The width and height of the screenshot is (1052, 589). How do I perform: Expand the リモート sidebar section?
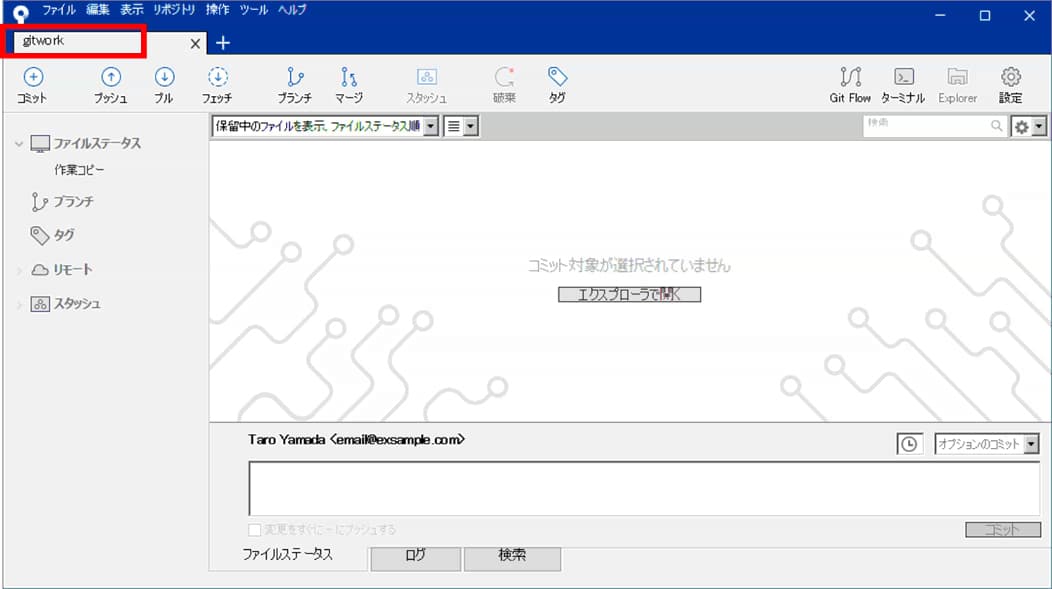pos(19,270)
